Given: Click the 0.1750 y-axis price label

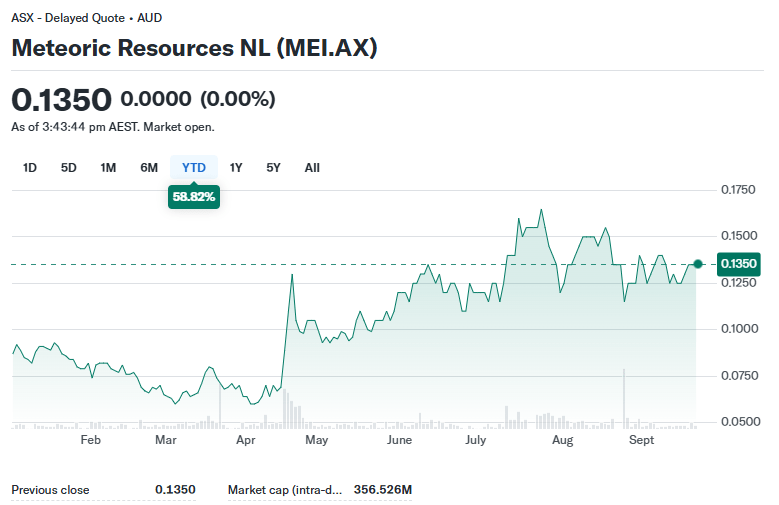Looking at the screenshot, I should [739, 190].
